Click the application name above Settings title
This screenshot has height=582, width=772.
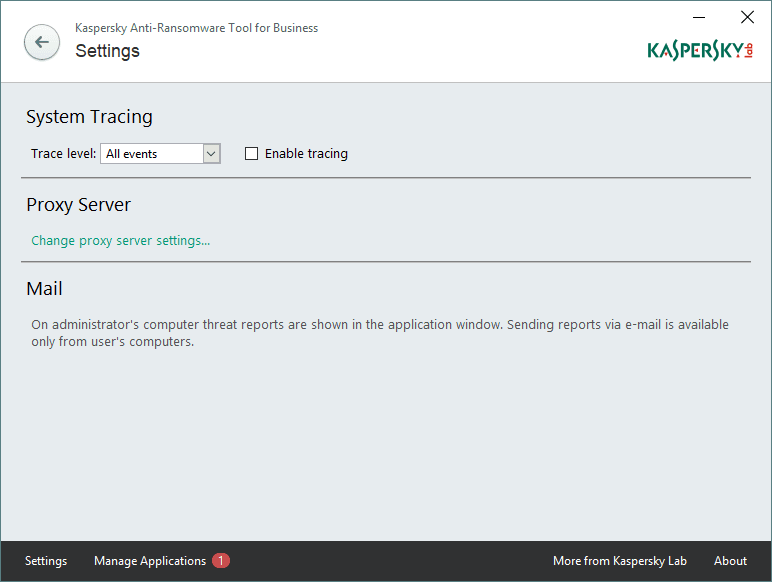point(196,28)
